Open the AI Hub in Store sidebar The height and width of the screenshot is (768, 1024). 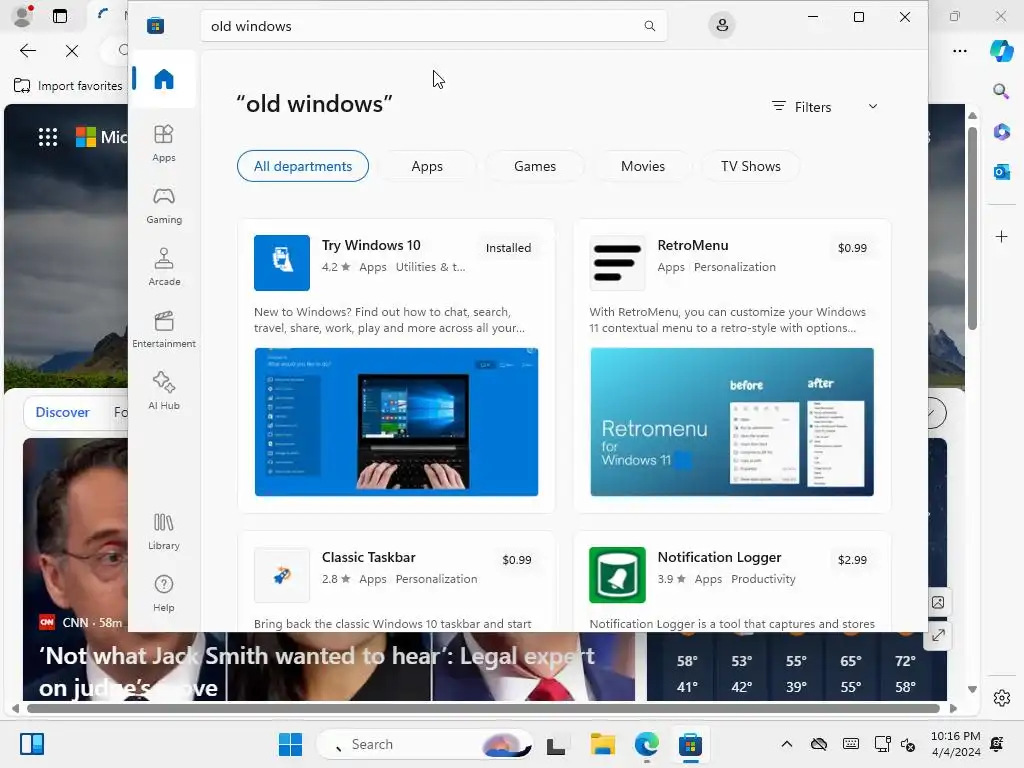pyautogui.click(x=164, y=391)
